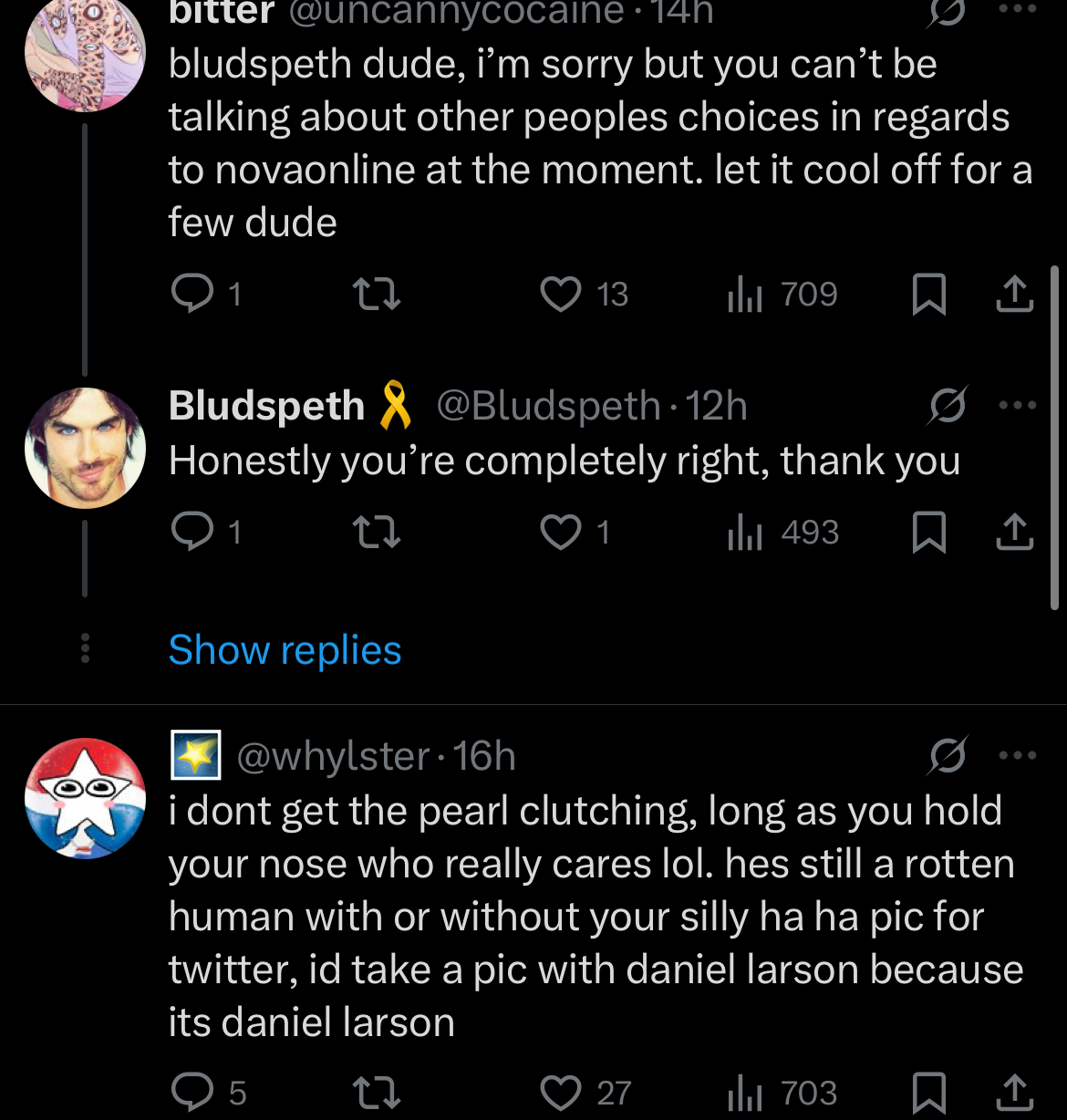Open whylster's star avatar

[85, 798]
